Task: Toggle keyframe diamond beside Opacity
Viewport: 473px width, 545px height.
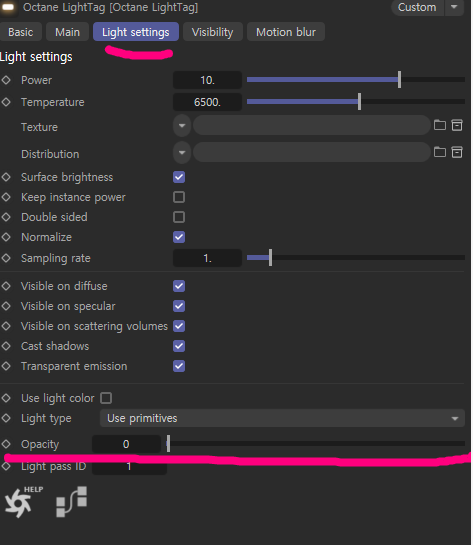Action: pyautogui.click(x=6, y=444)
